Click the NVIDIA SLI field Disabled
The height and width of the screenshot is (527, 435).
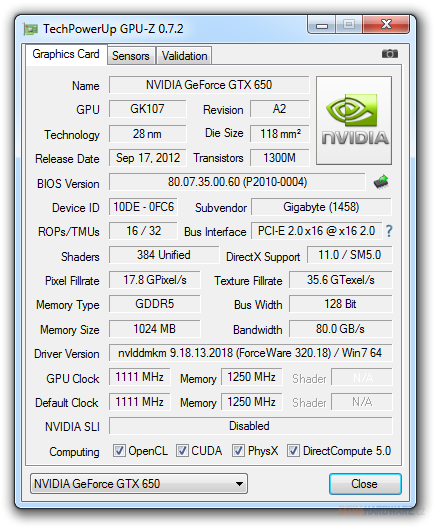tap(250, 426)
